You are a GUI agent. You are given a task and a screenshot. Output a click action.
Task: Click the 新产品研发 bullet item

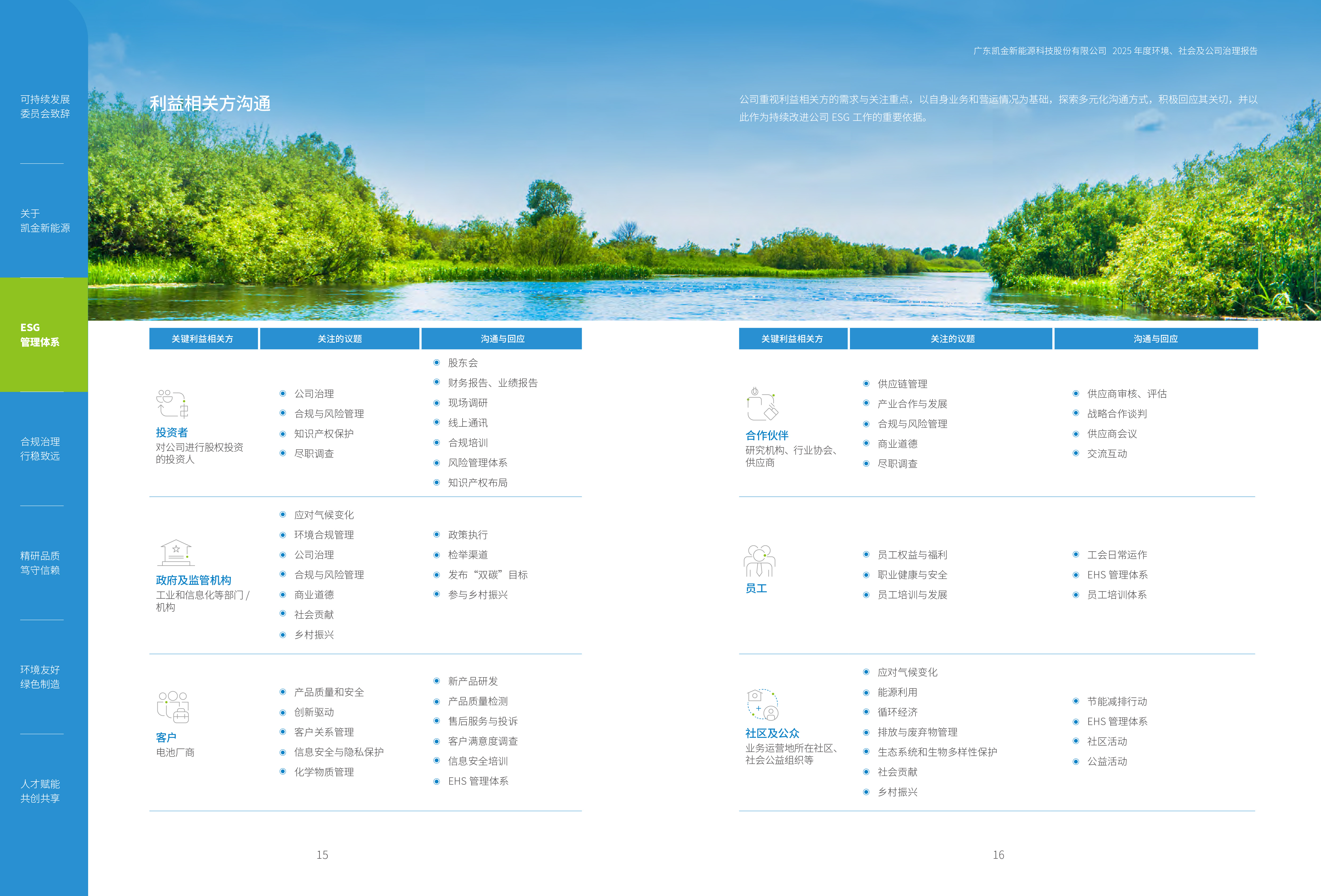click(x=473, y=681)
